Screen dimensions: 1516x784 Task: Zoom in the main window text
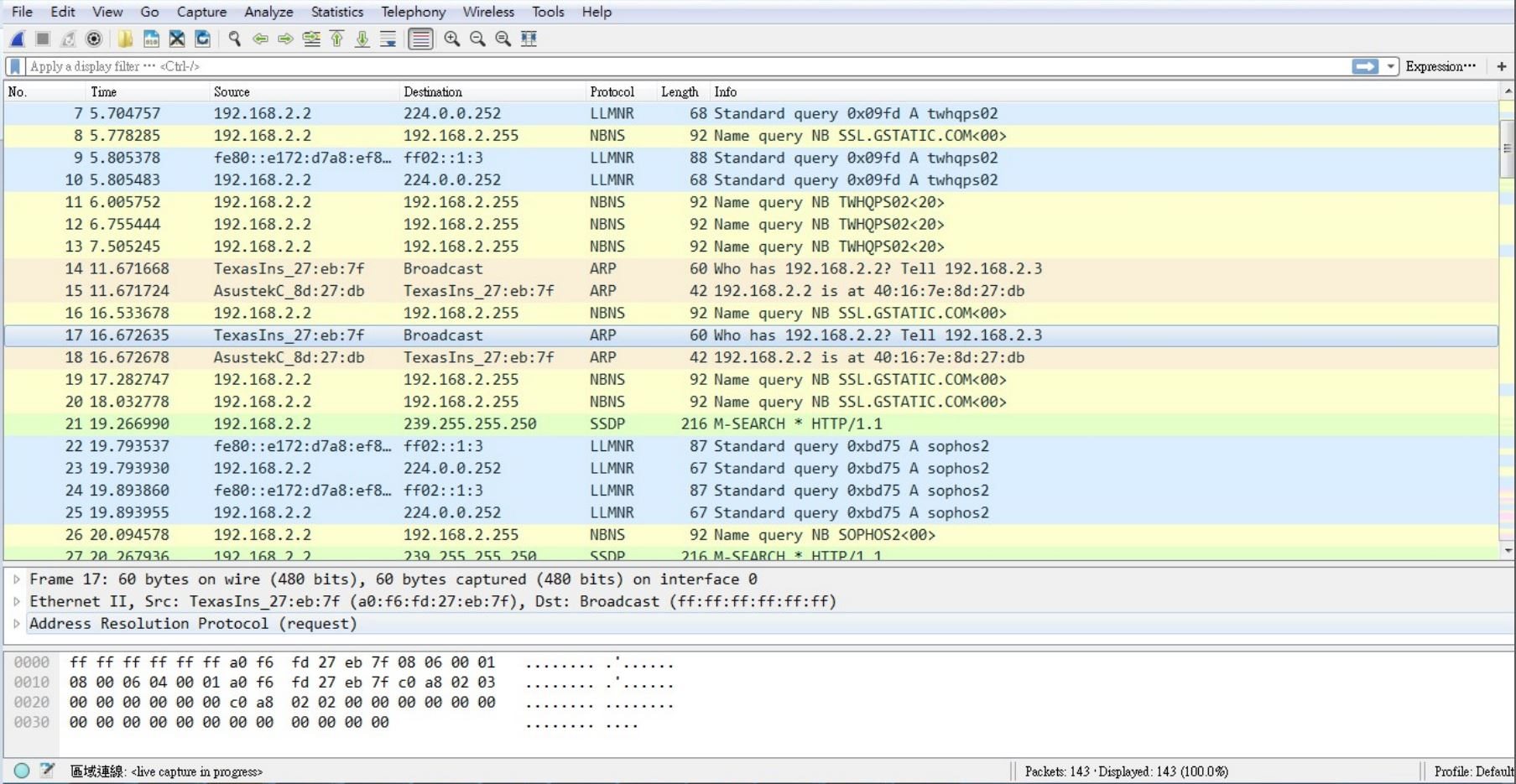click(452, 39)
